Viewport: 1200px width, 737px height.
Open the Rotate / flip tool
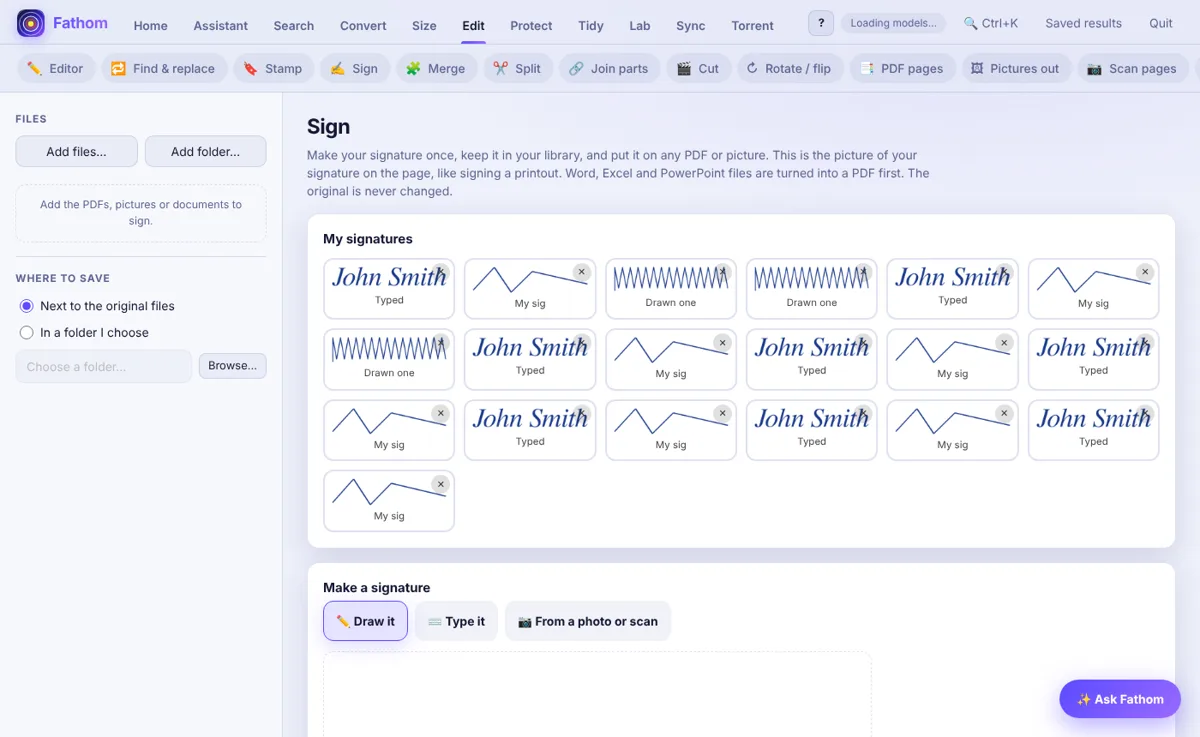(x=790, y=68)
